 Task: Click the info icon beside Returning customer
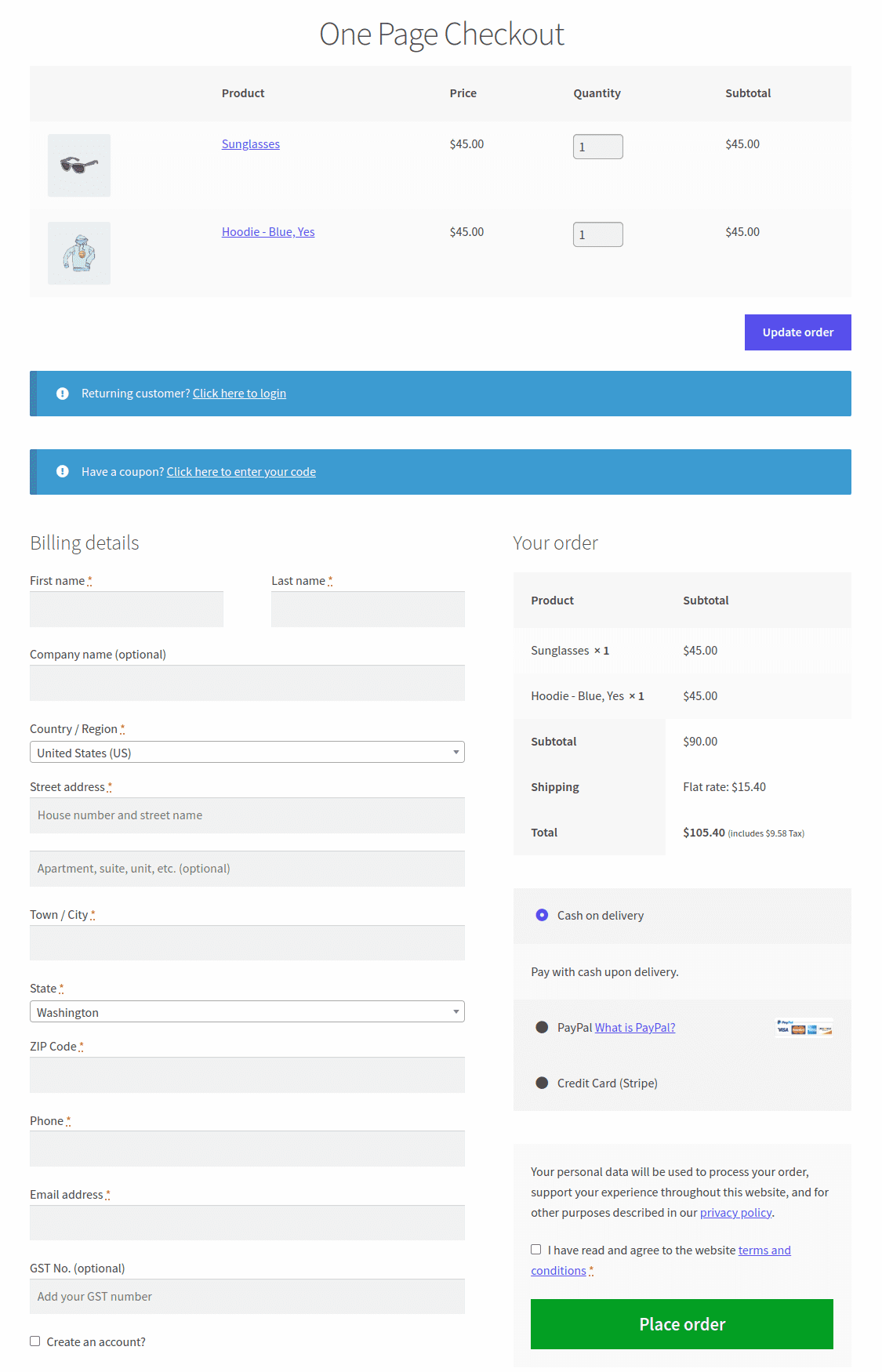tap(63, 394)
